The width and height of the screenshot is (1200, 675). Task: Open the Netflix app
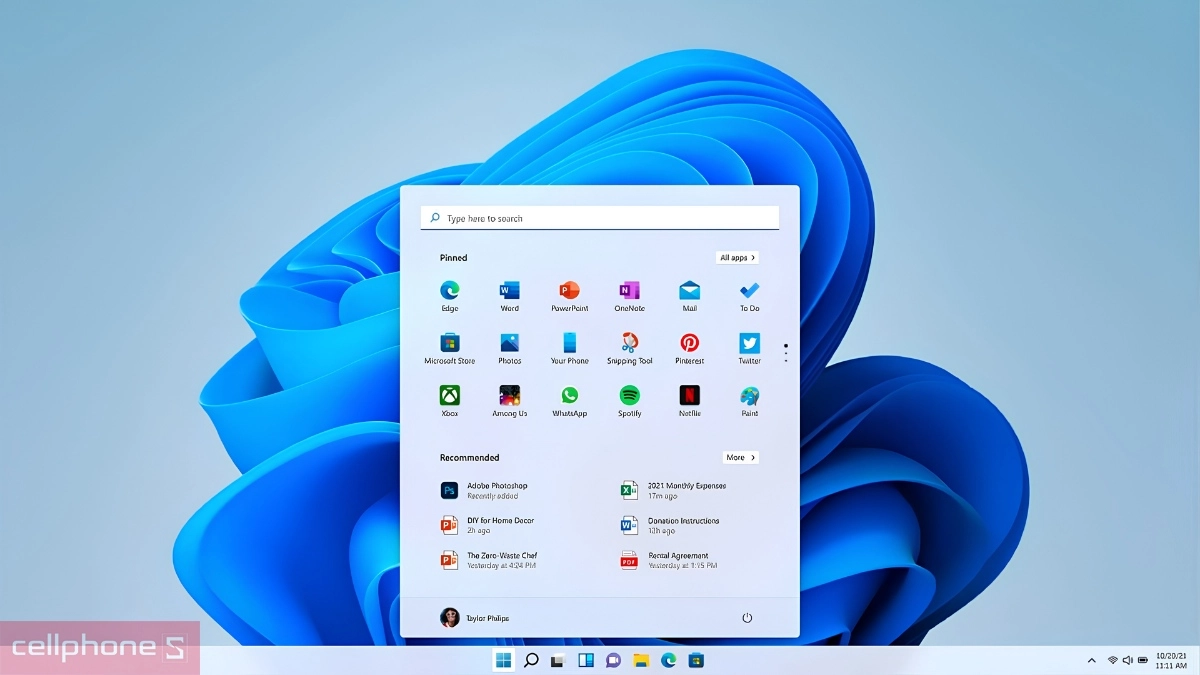pos(690,400)
